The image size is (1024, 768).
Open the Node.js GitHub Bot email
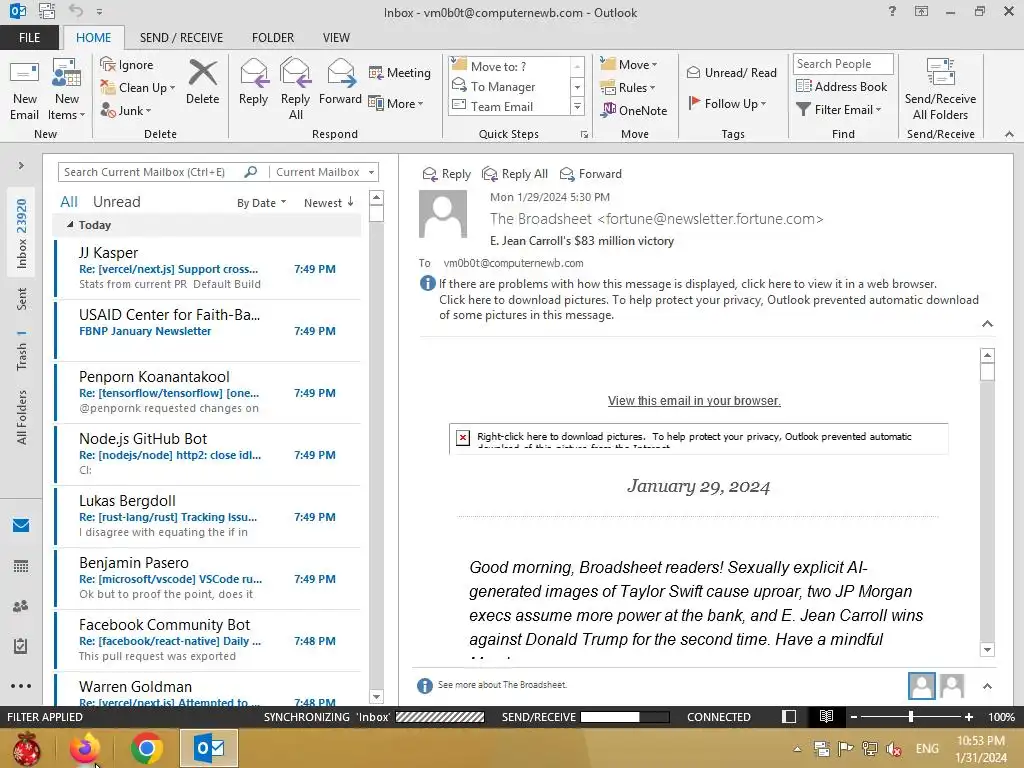tap(208, 455)
